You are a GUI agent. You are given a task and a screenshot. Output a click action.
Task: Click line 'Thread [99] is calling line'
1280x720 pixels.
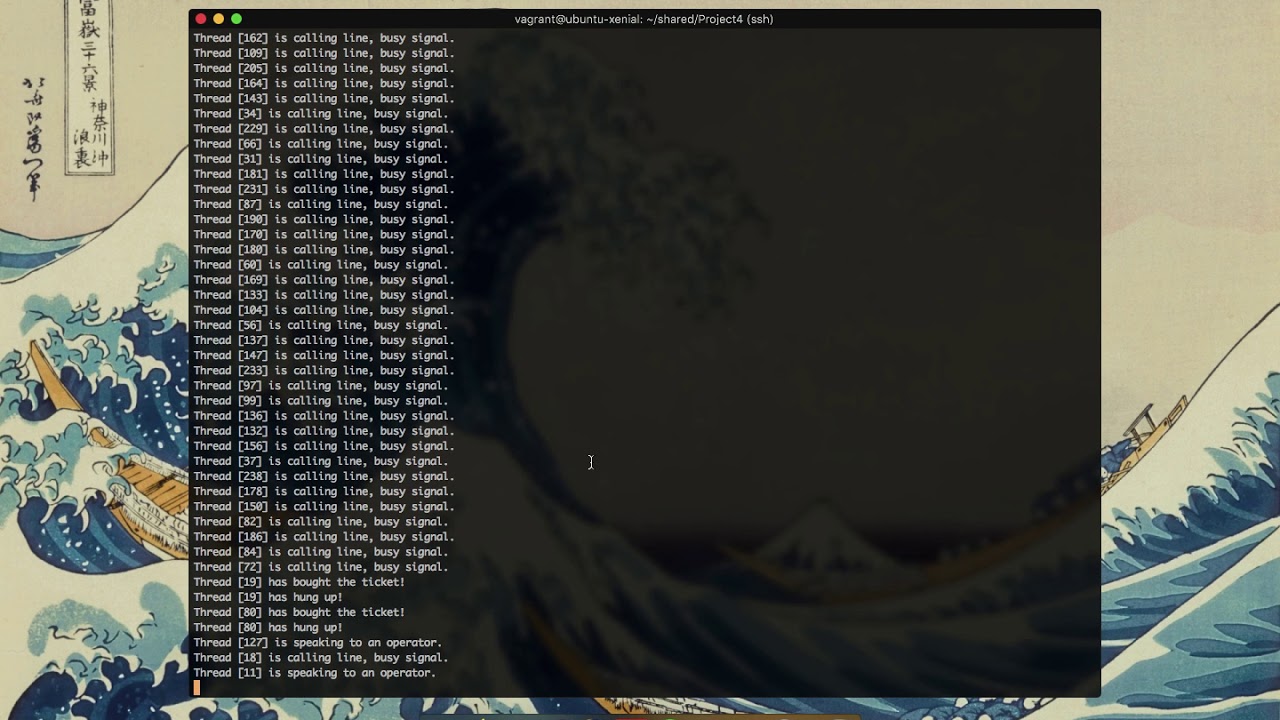tap(321, 401)
